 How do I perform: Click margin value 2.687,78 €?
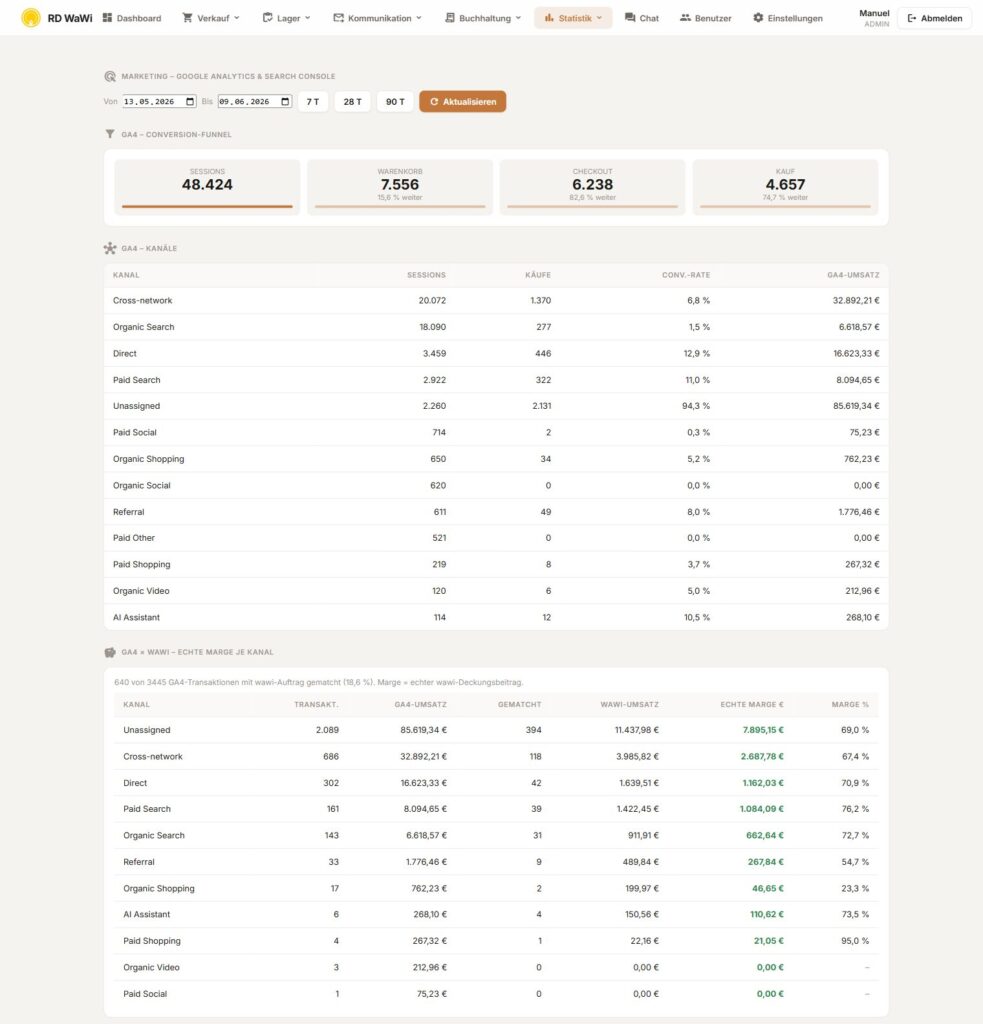tap(762, 756)
